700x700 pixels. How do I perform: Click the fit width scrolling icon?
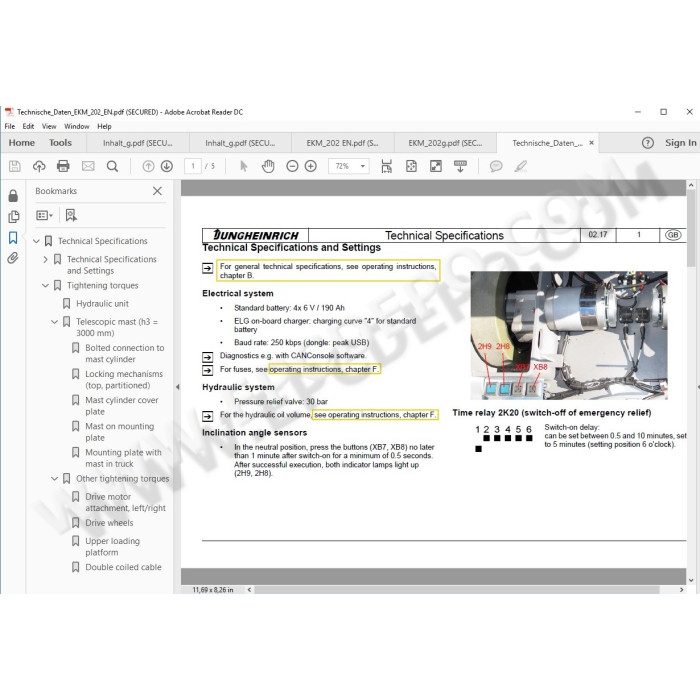coord(387,167)
